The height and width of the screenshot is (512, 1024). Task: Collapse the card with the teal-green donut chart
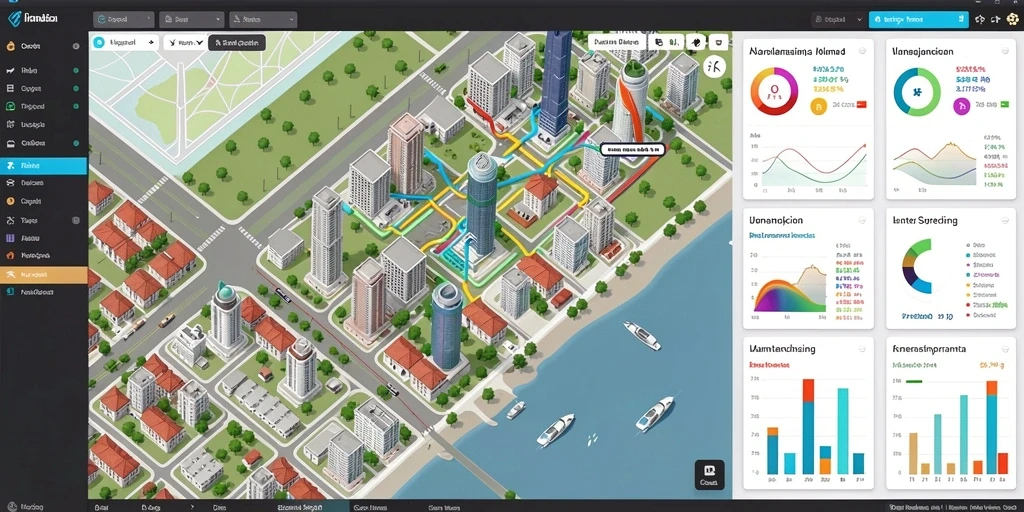(x=1005, y=51)
